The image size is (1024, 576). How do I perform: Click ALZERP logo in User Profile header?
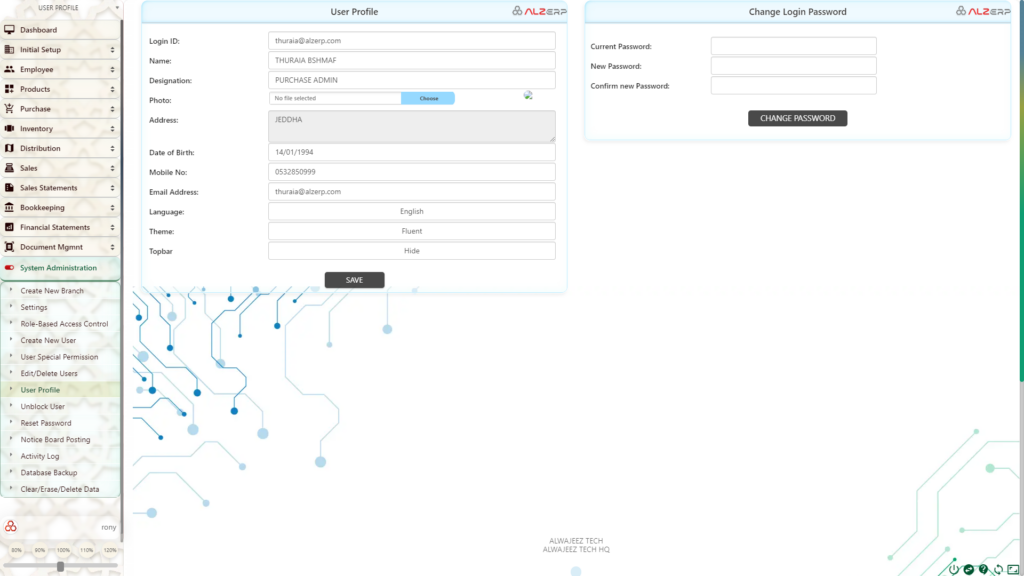[x=539, y=11]
